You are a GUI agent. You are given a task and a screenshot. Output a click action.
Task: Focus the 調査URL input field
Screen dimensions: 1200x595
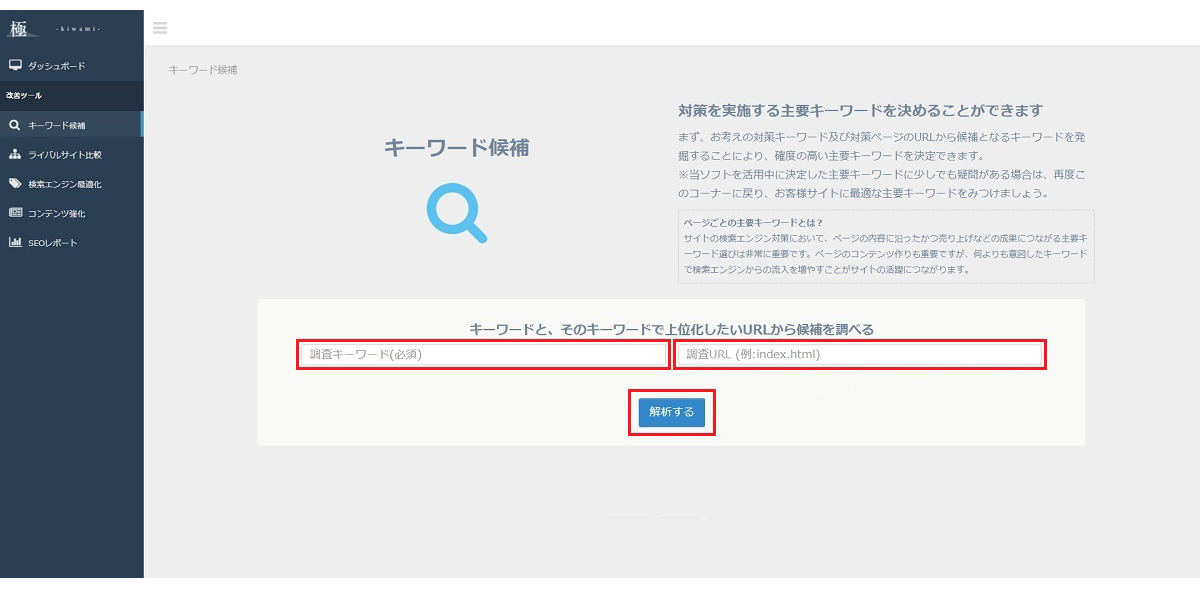tap(860, 354)
